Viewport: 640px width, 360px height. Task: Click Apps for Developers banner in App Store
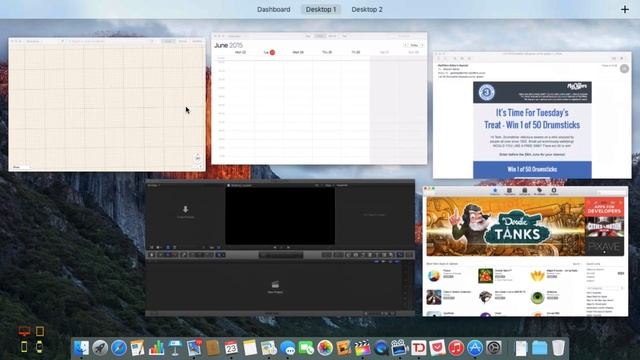[604, 207]
